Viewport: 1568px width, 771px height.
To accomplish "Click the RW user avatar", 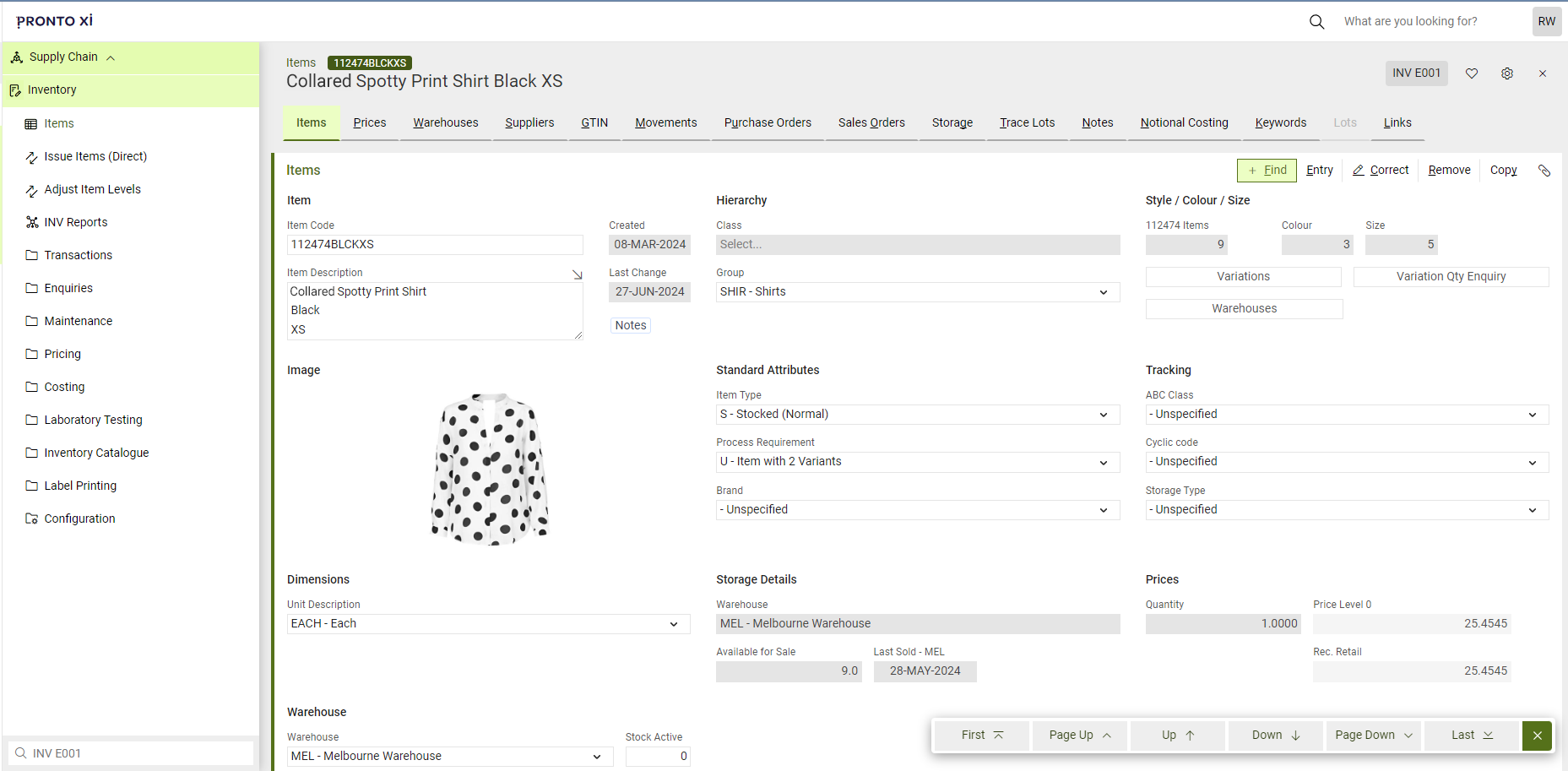I will tap(1546, 21).
